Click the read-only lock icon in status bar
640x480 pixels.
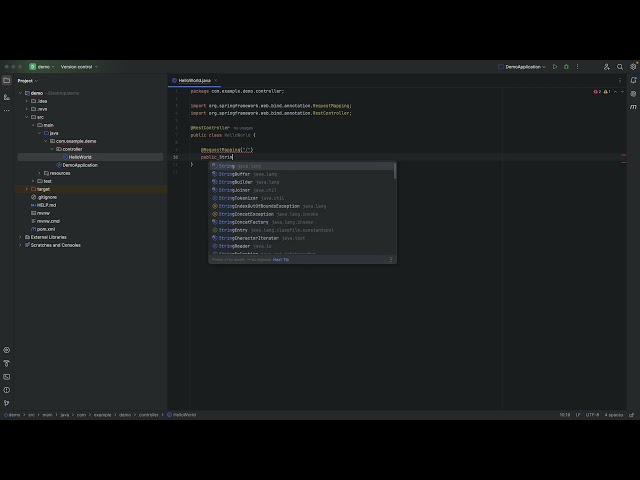point(631,415)
